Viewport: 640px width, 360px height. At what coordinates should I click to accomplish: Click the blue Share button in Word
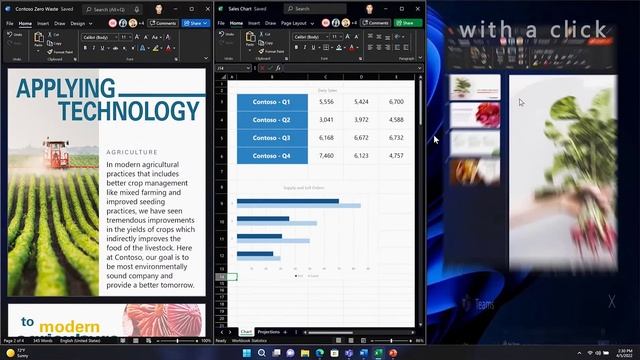(x=196, y=23)
